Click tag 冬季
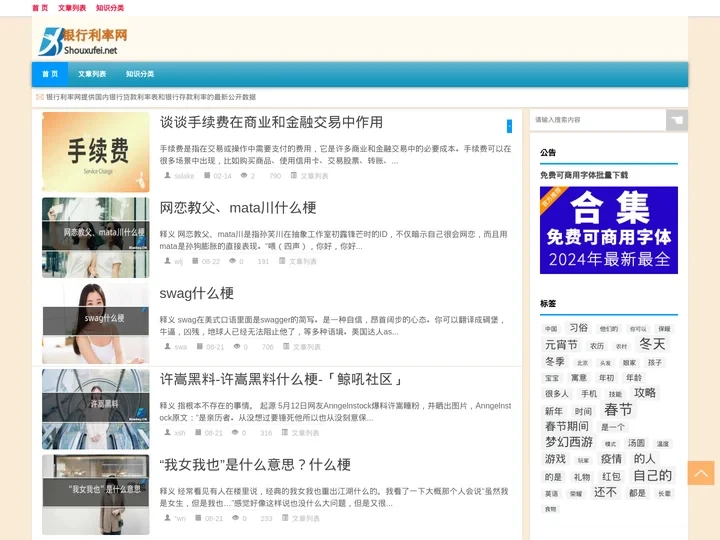 coord(554,361)
